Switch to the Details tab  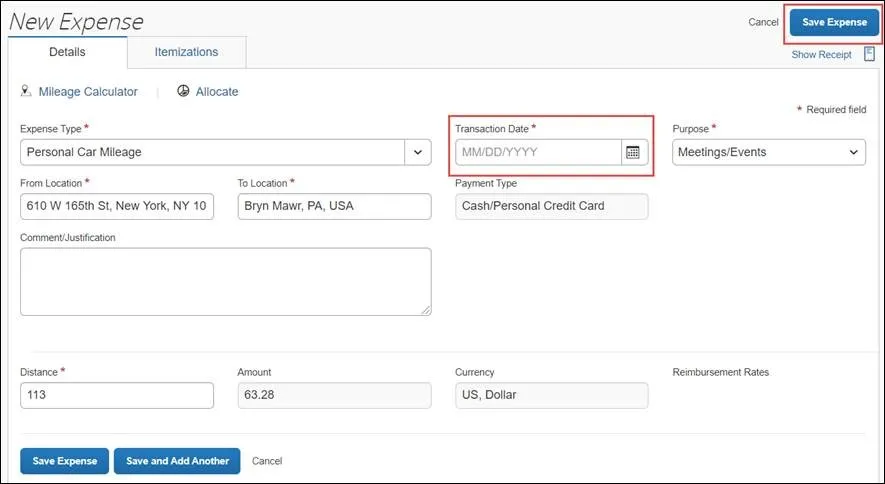tap(67, 52)
